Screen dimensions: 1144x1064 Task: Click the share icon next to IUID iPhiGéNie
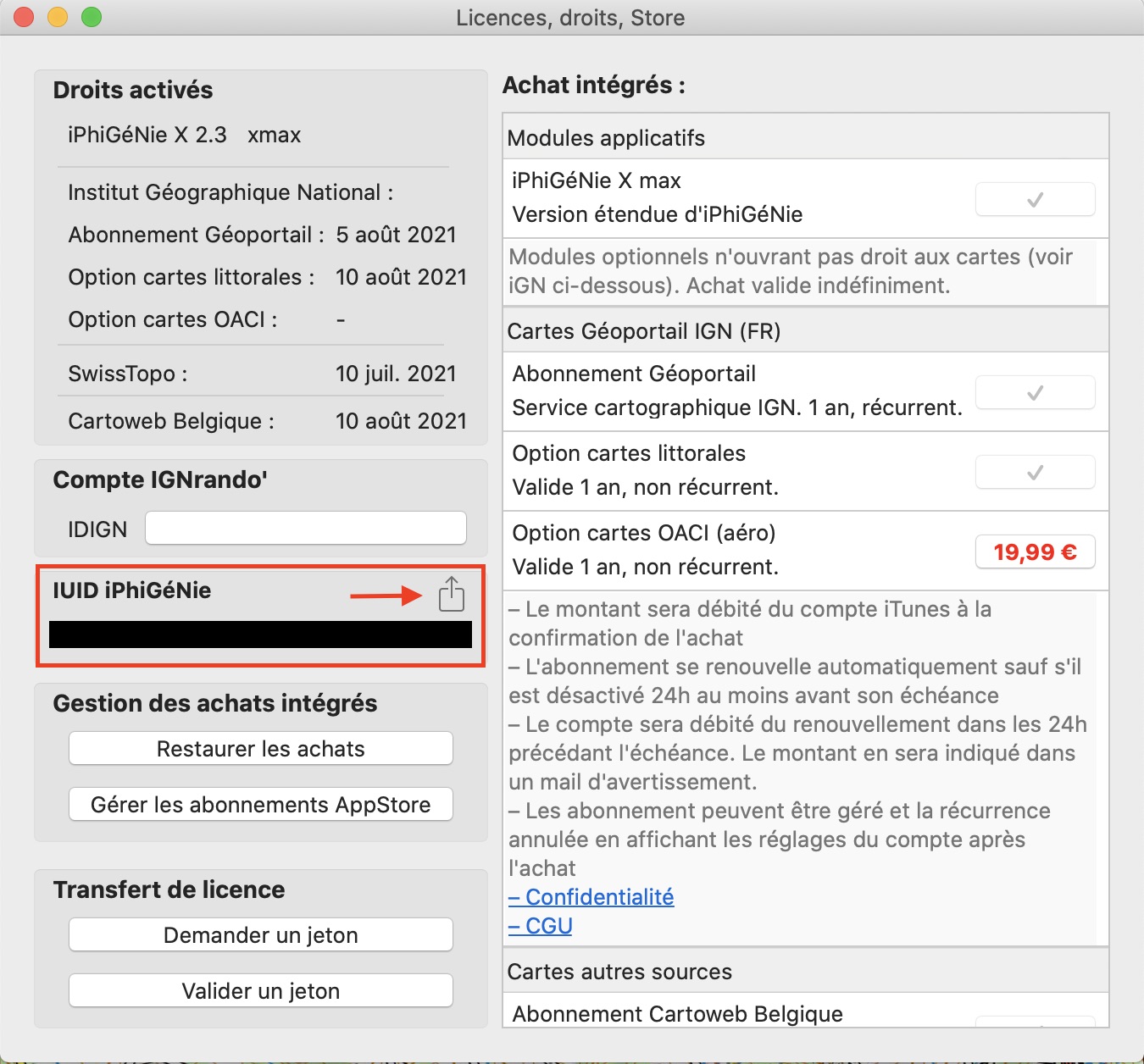coord(452,593)
